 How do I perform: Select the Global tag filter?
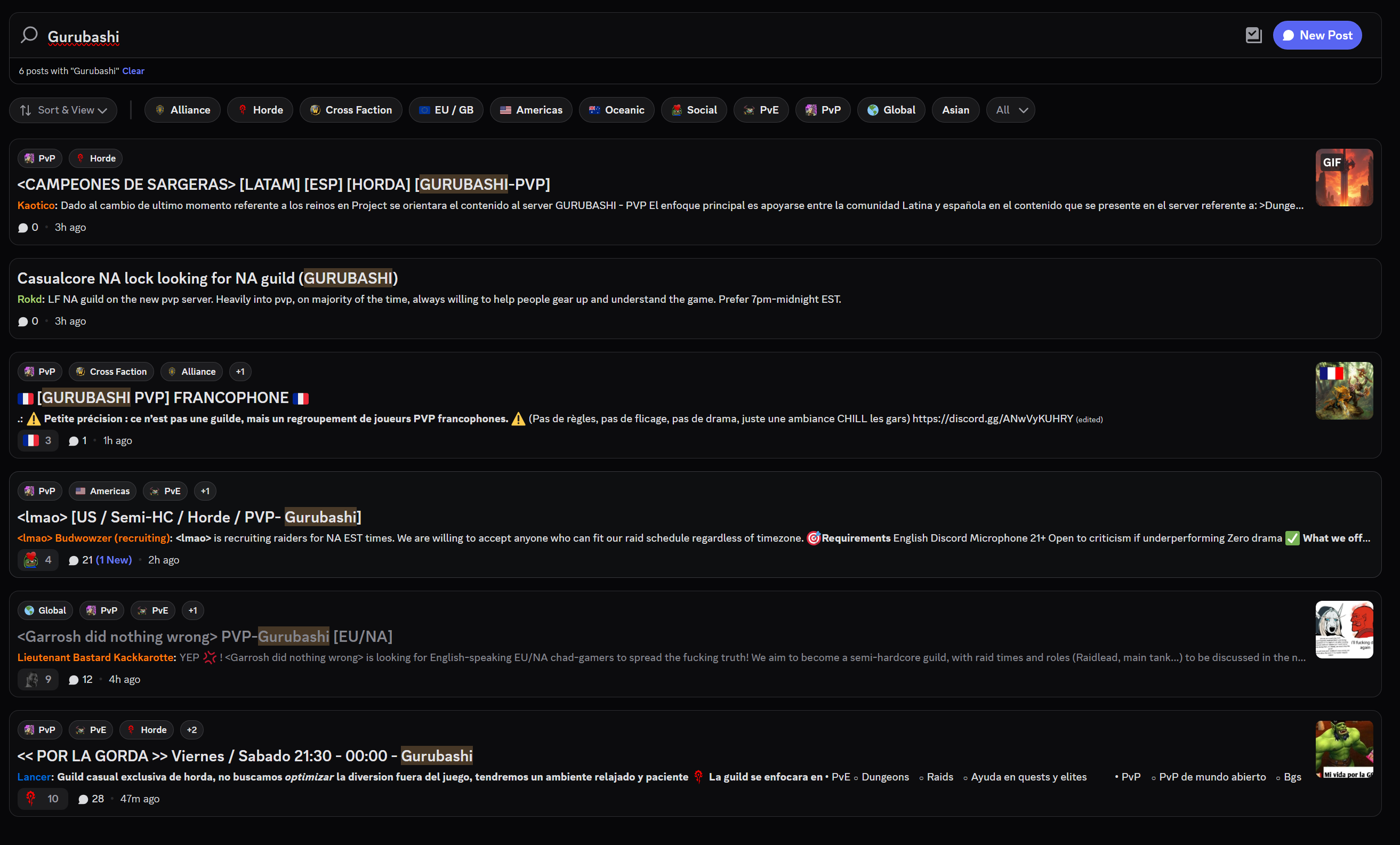pyautogui.click(x=891, y=110)
